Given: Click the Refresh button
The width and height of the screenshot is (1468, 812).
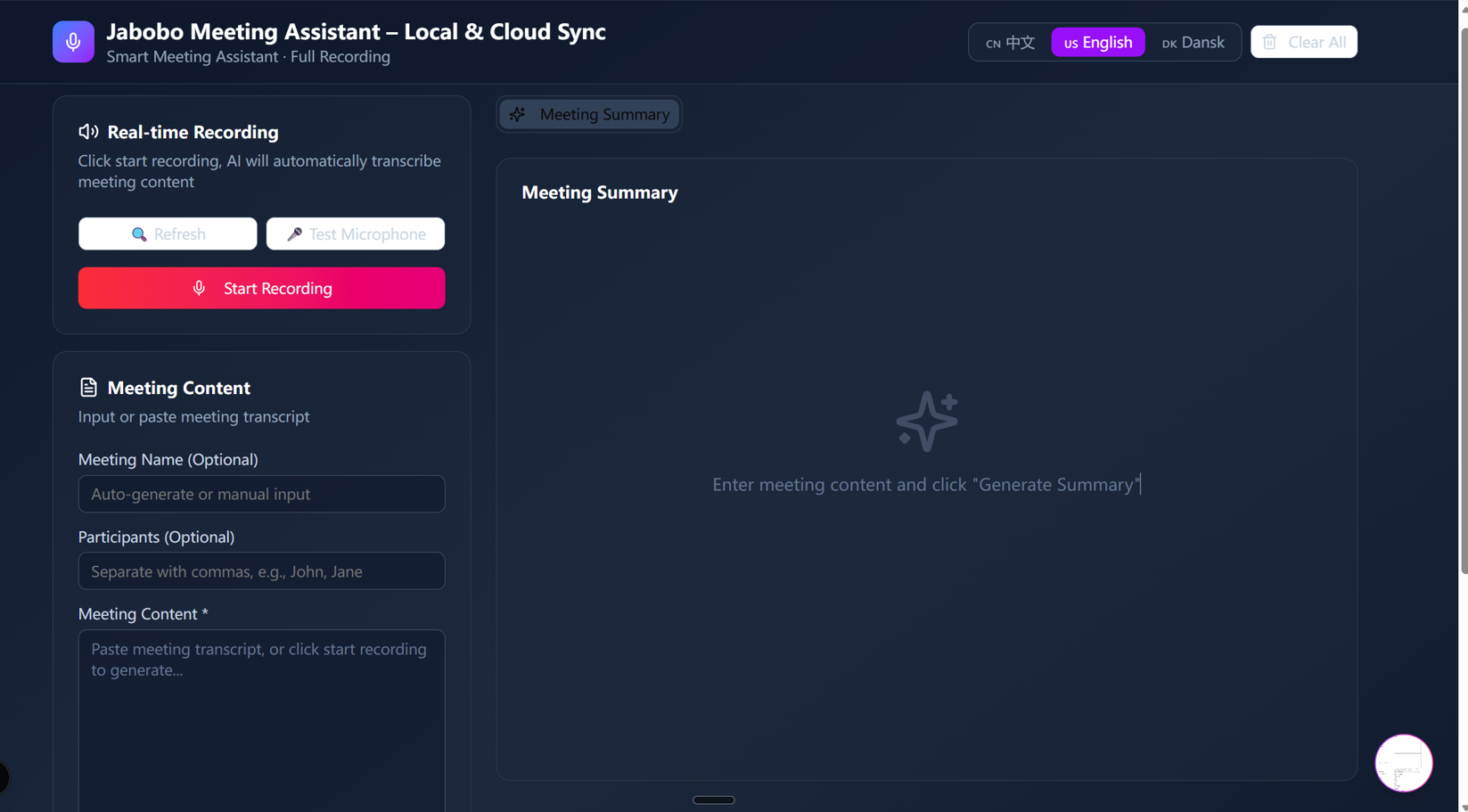Looking at the screenshot, I should pyautogui.click(x=168, y=234).
